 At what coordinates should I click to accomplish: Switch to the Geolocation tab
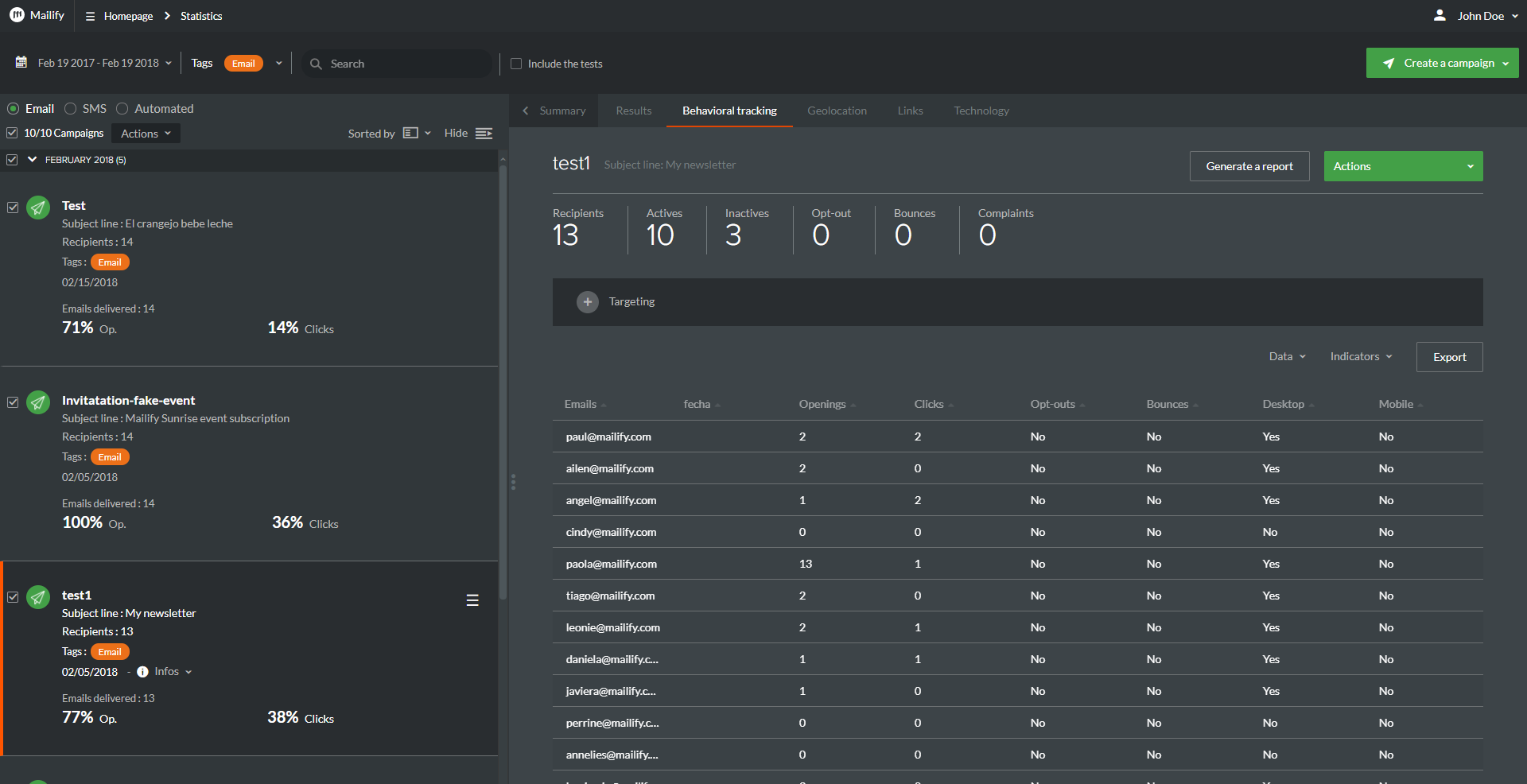(837, 111)
